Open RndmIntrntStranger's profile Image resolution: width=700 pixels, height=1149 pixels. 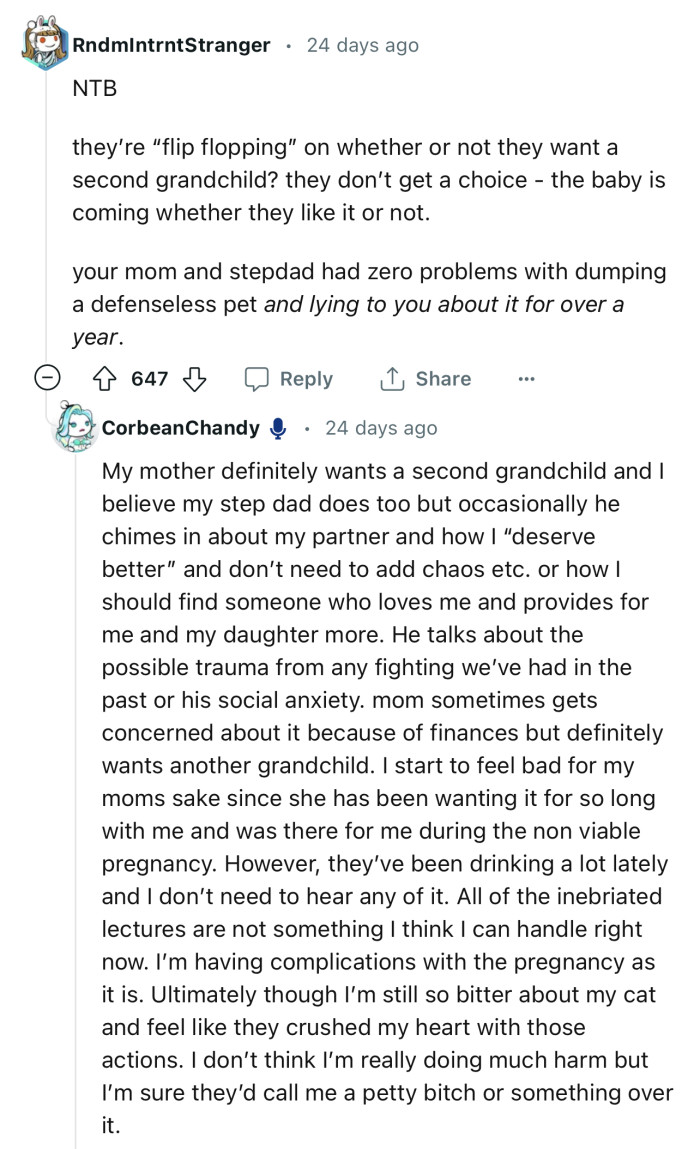pos(172,44)
